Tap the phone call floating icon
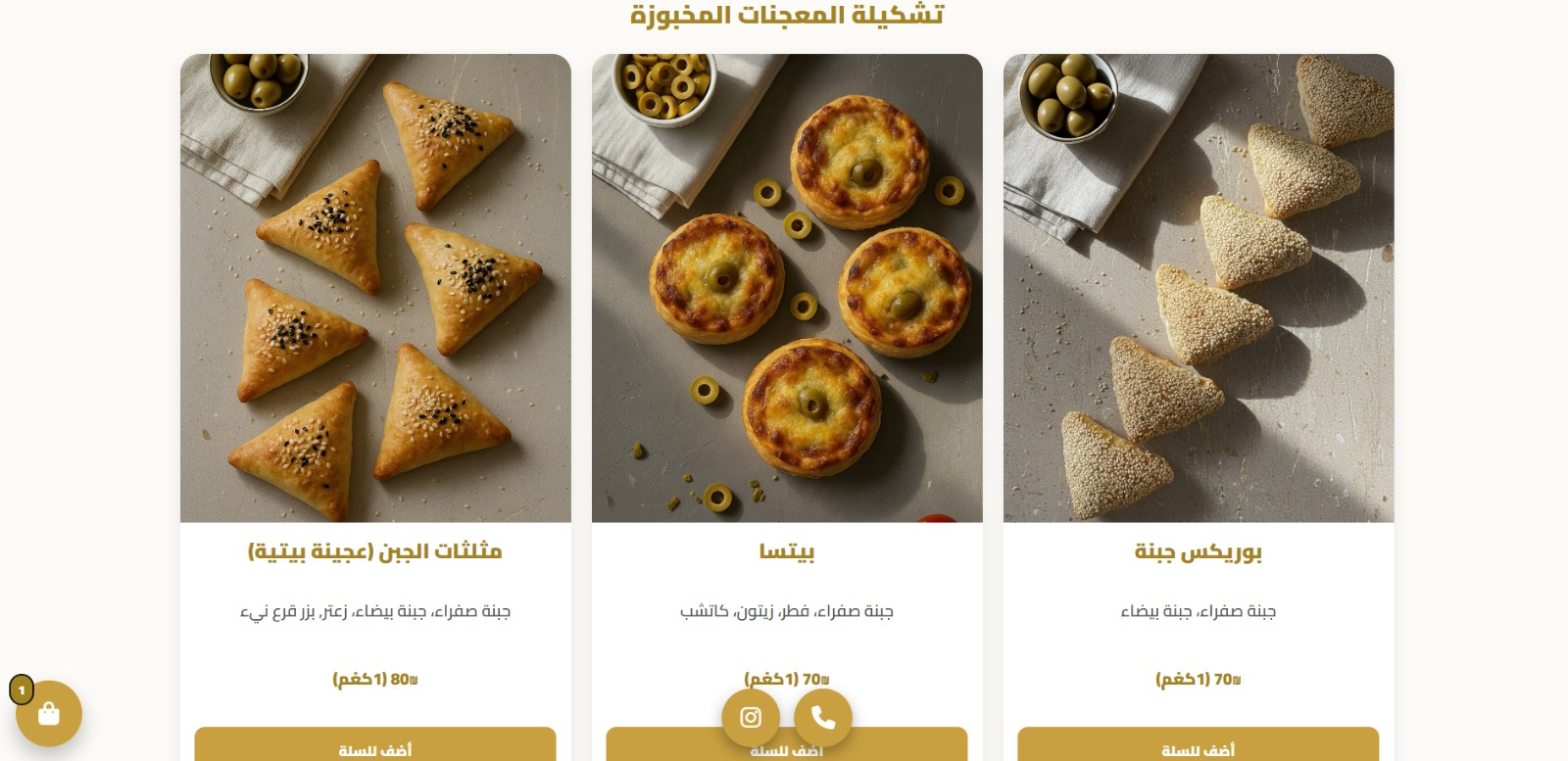Screen dimensions: 1568x761 [x=823, y=718]
